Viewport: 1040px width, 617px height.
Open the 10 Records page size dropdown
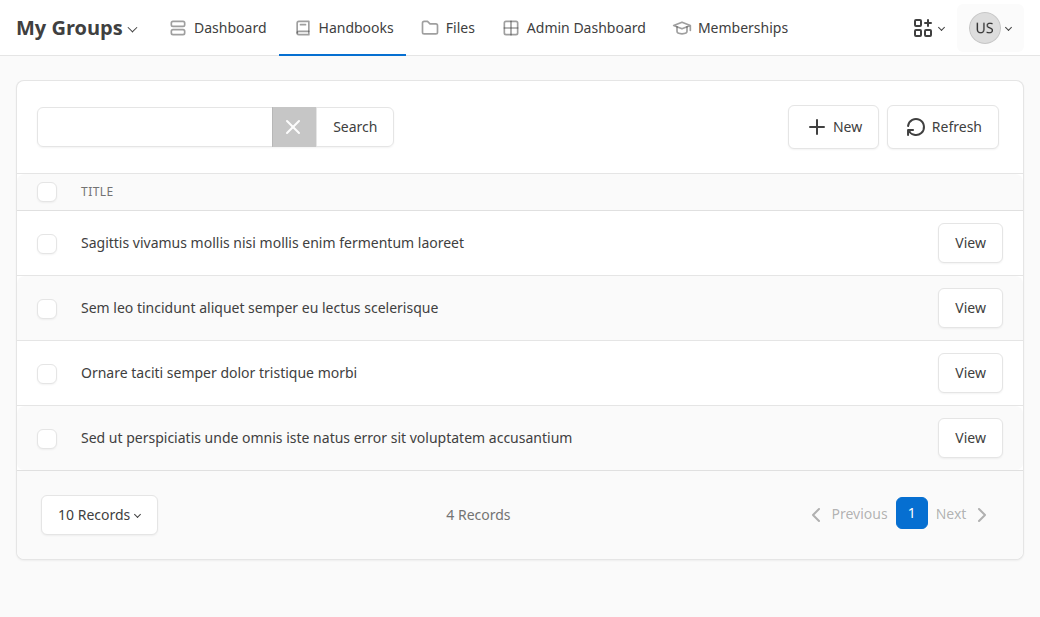tap(99, 515)
